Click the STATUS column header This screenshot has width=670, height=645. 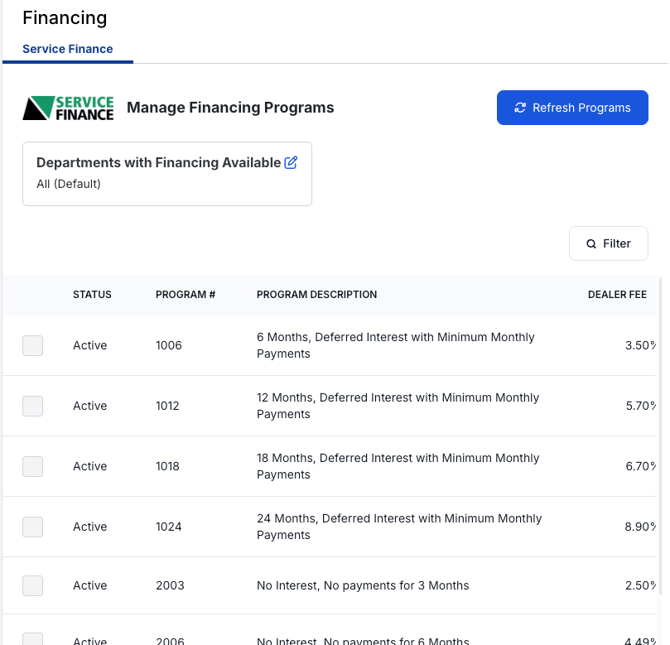92,295
